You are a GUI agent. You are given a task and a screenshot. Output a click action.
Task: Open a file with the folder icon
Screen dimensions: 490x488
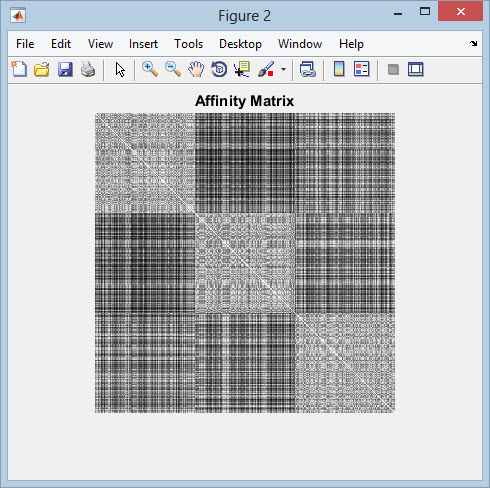click(42, 70)
